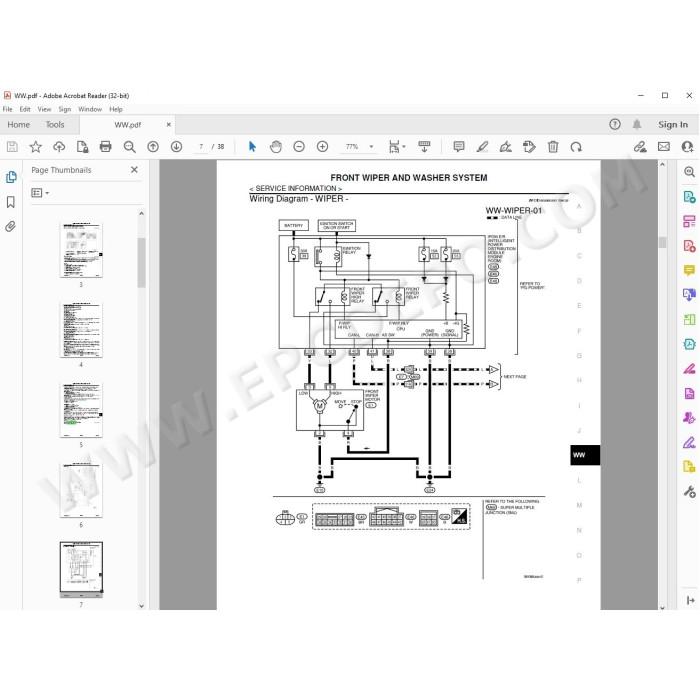Open the Help menu
The width and height of the screenshot is (700, 700).
pyautogui.click(x=116, y=109)
